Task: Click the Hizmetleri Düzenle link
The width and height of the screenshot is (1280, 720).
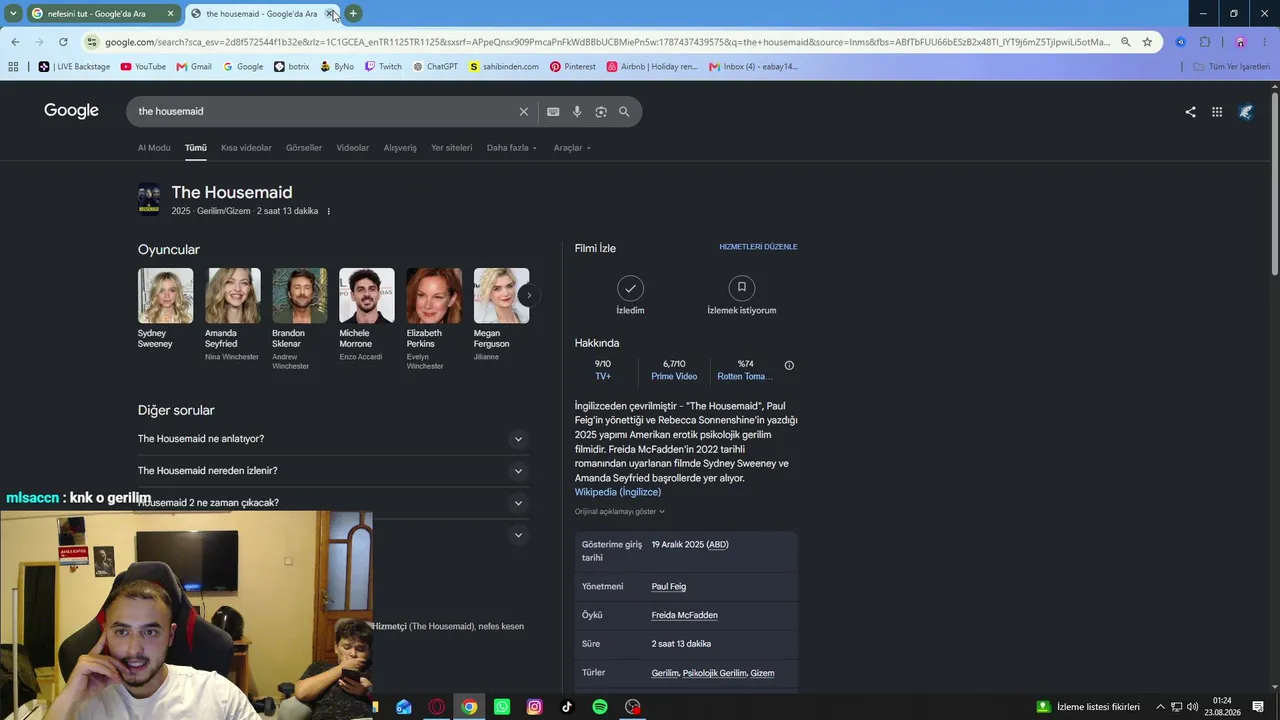Action: pos(758,247)
